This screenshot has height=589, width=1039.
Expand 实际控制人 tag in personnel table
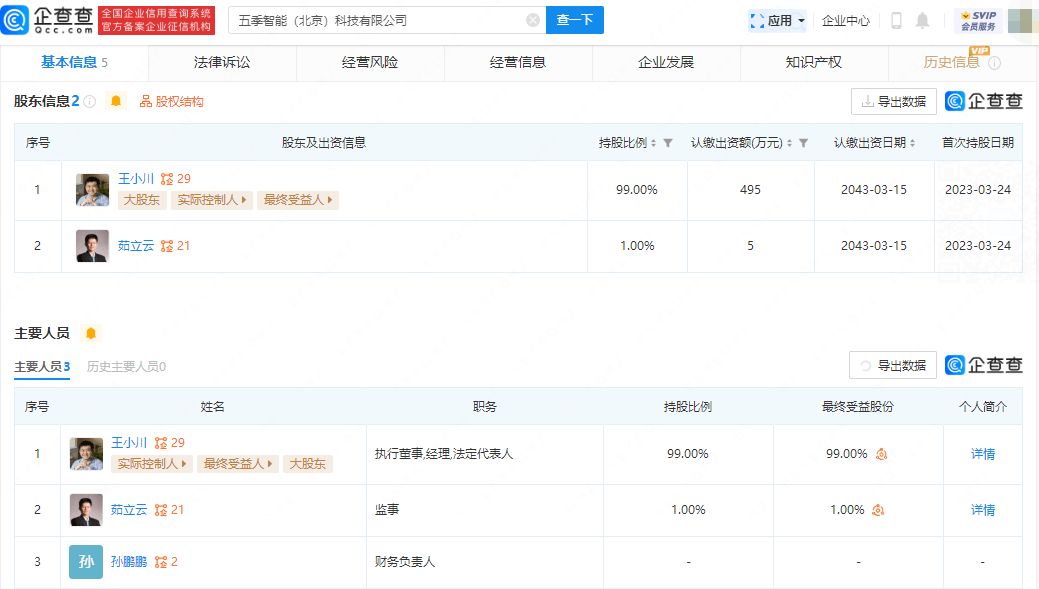(x=152, y=464)
